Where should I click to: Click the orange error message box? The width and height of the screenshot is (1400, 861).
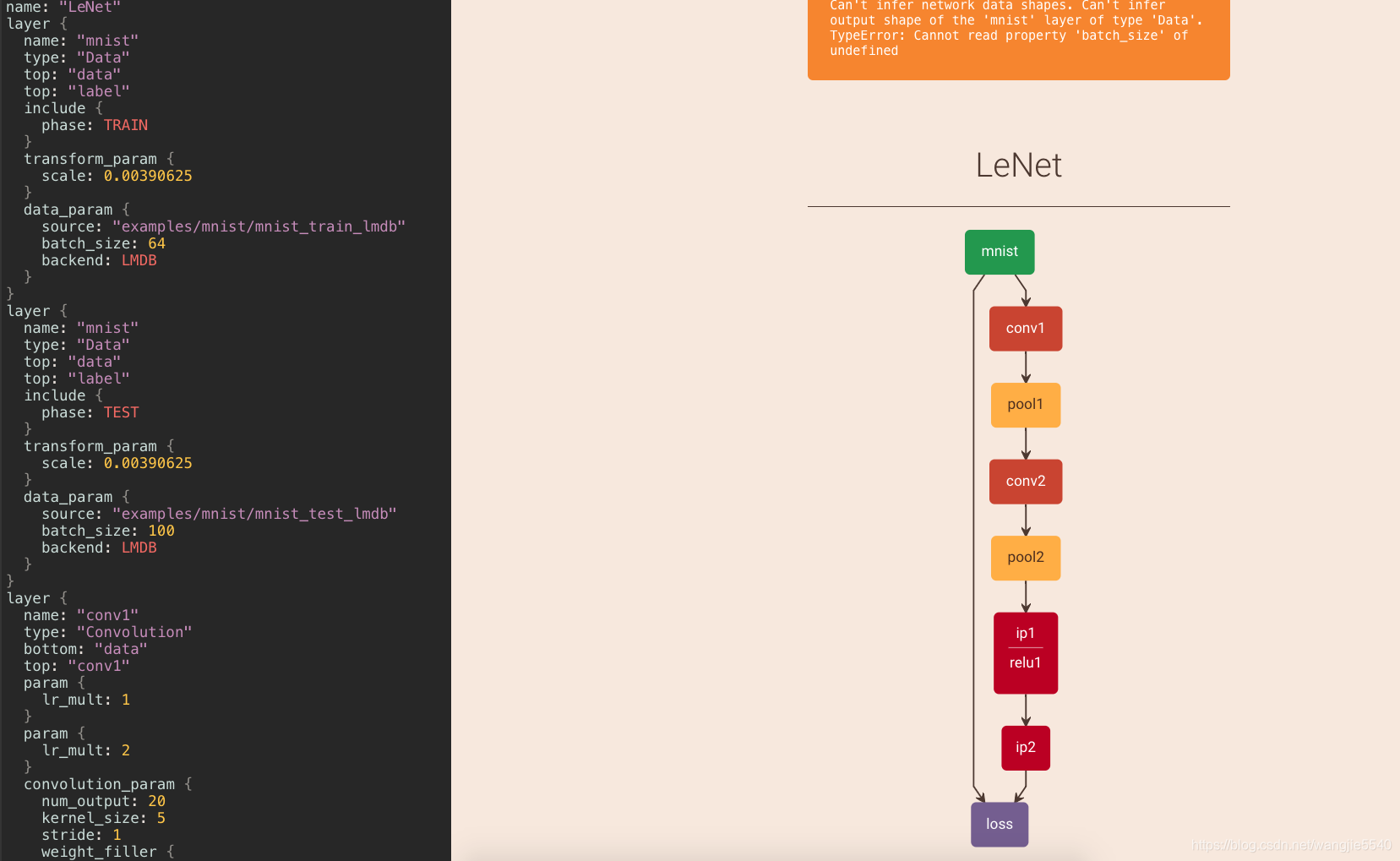1019,40
